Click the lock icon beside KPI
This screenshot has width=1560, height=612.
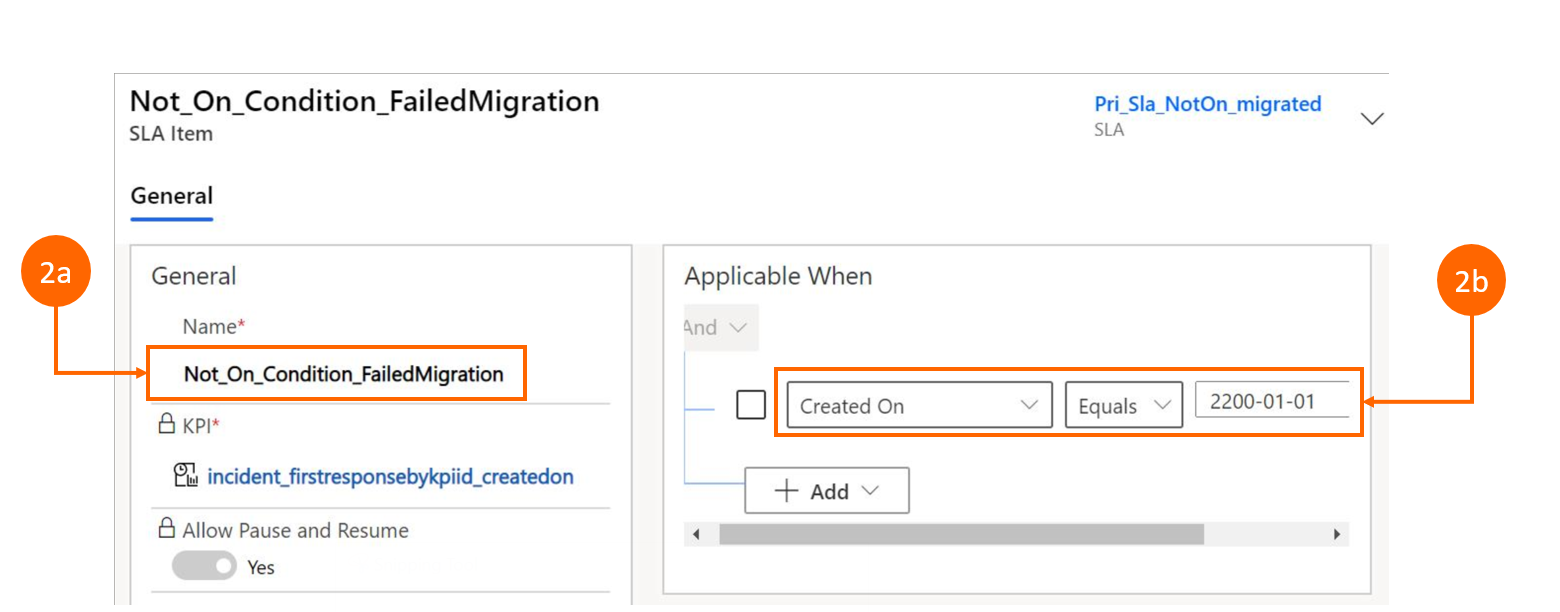tap(167, 425)
